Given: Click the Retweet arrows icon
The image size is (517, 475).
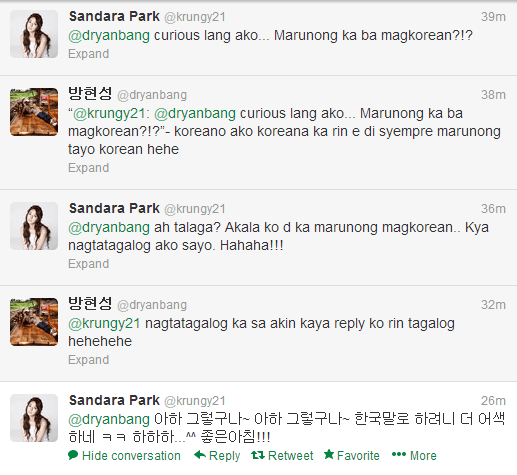Looking at the screenshot, I should (258, 455).
